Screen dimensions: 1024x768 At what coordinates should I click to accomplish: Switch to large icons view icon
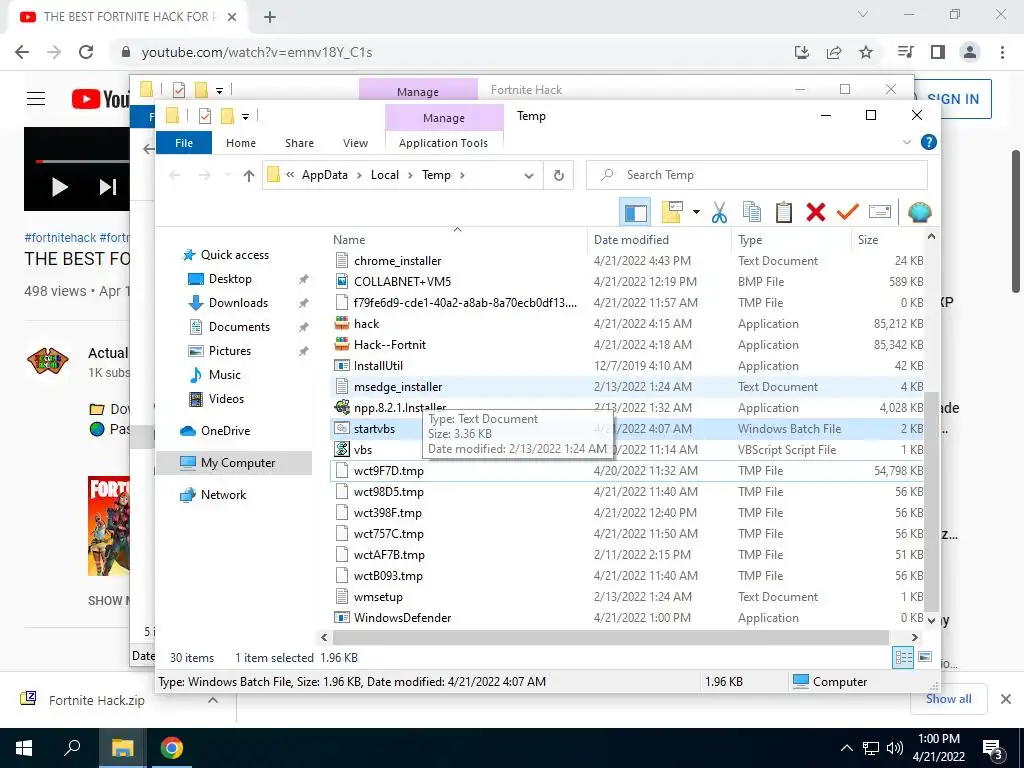[925, 658]
